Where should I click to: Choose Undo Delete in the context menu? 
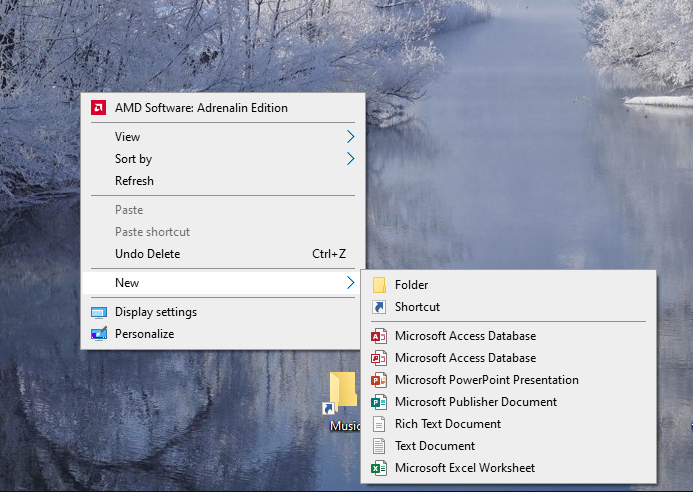click(x=147, y=254)
